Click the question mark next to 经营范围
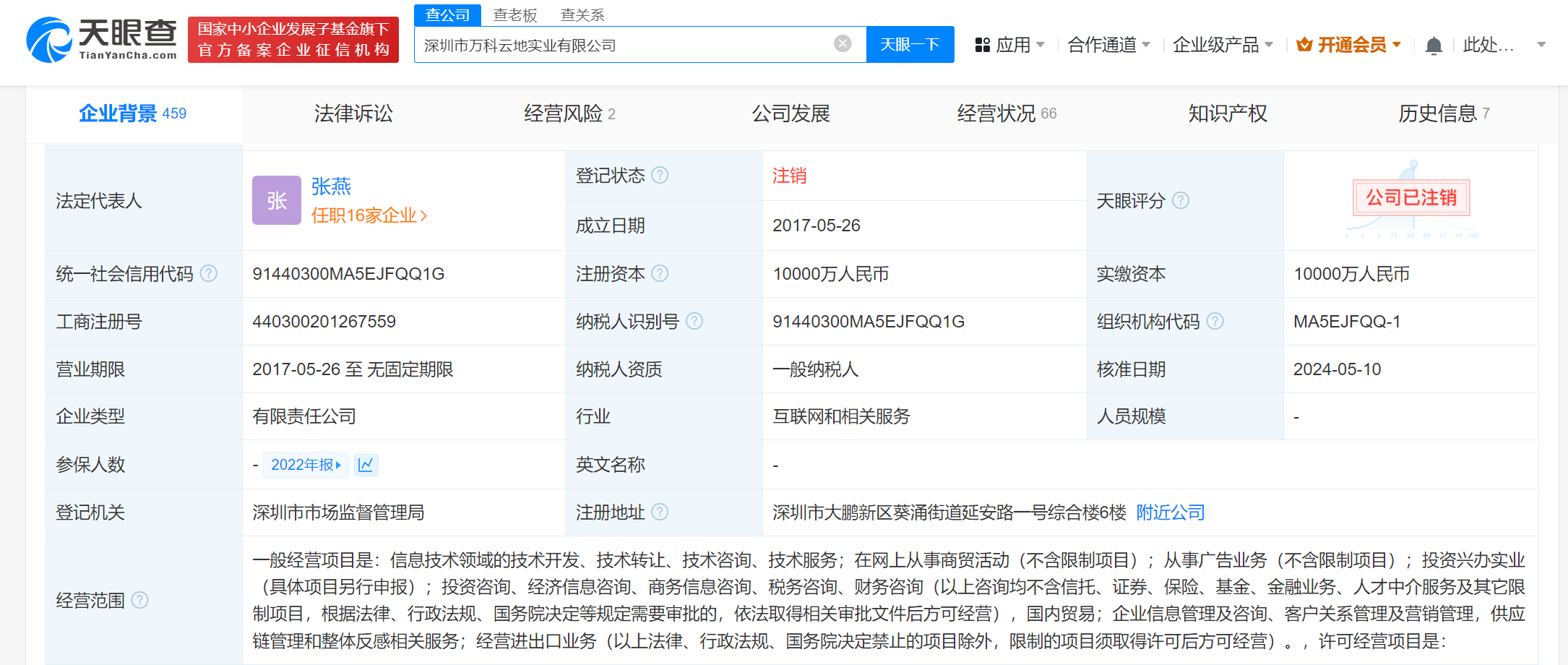 click(x=142, y=601)
